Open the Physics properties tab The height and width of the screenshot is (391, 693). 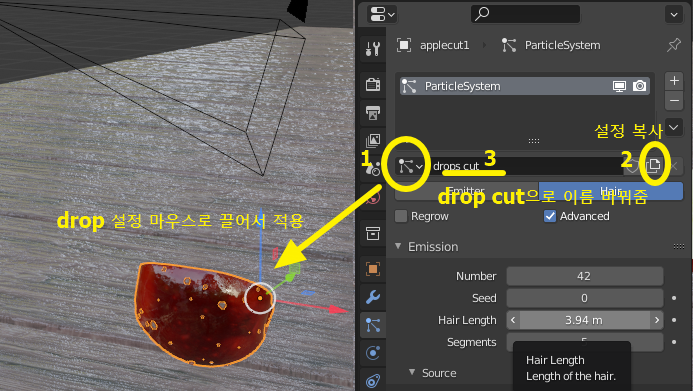pyautogui.click(x=373, y=353)
